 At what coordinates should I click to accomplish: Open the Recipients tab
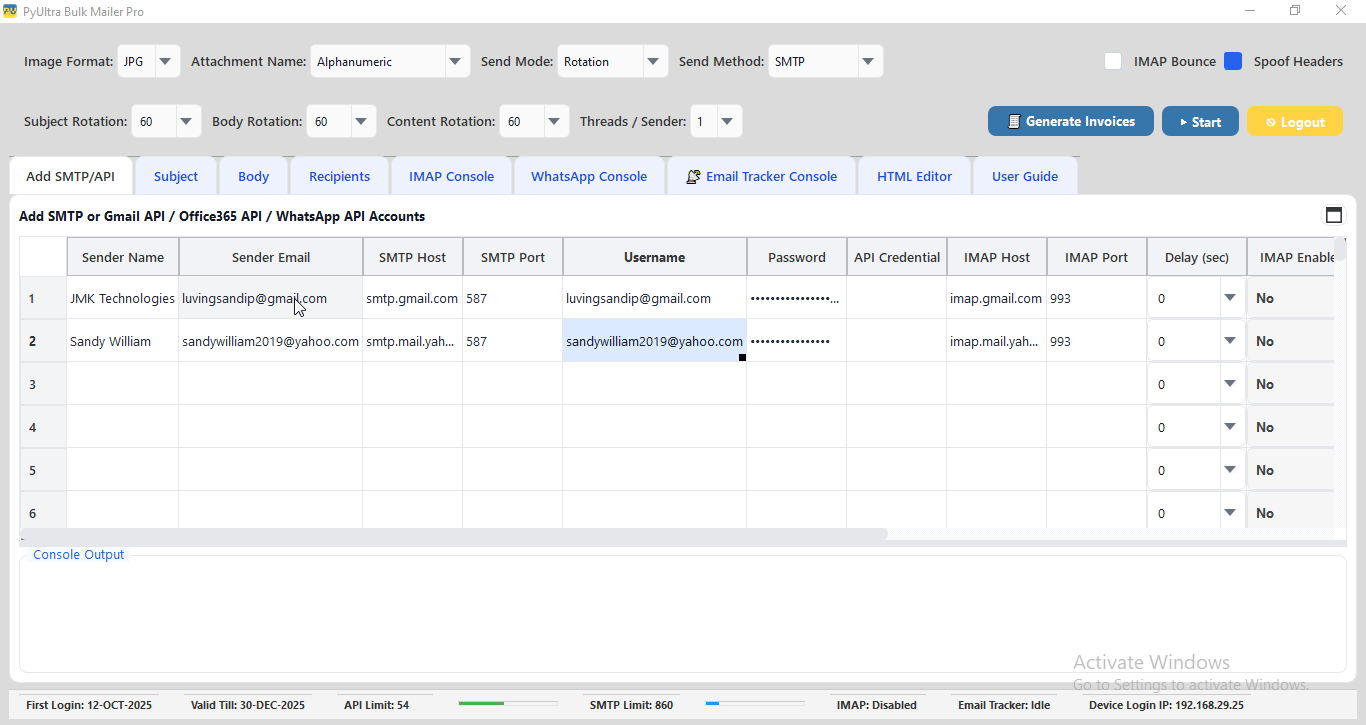click(x=340, y=175)
